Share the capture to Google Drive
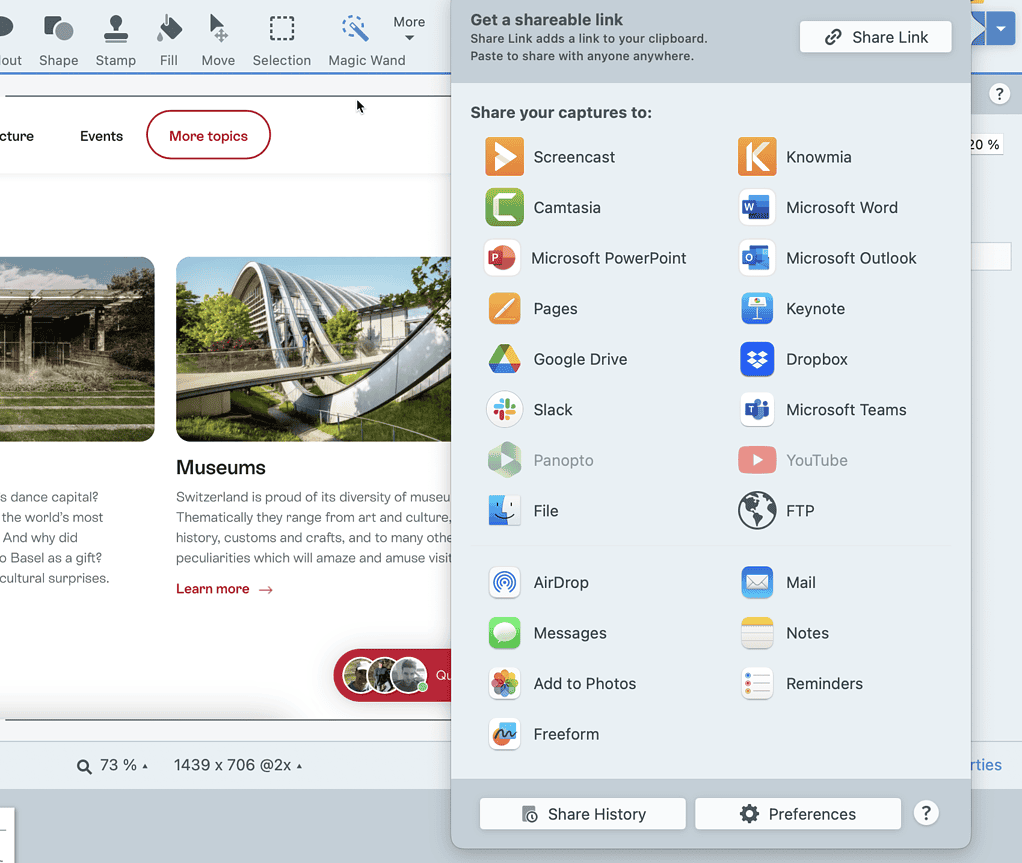This screenshot has width=1022, height=863. [x=582, y=359]
